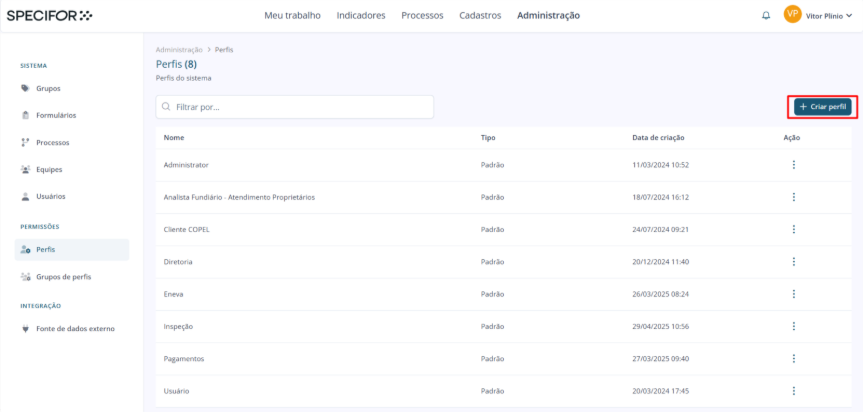Open the Processos top menu

tap(422, 15)
